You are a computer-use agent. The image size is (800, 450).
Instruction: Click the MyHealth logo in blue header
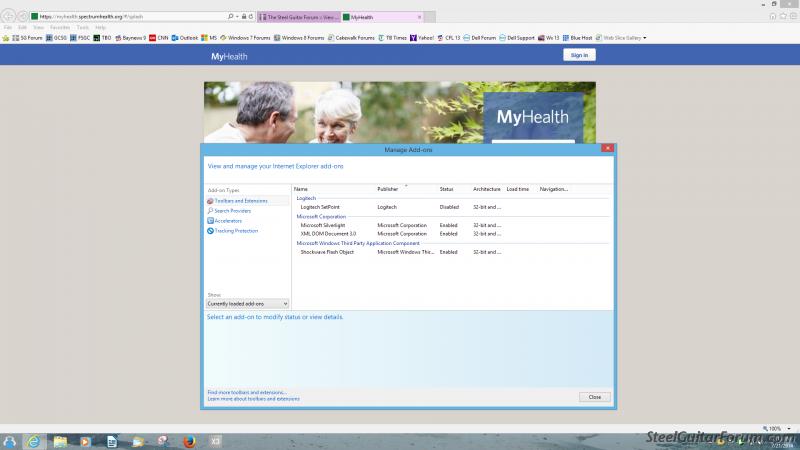click(x=229, y=56)
